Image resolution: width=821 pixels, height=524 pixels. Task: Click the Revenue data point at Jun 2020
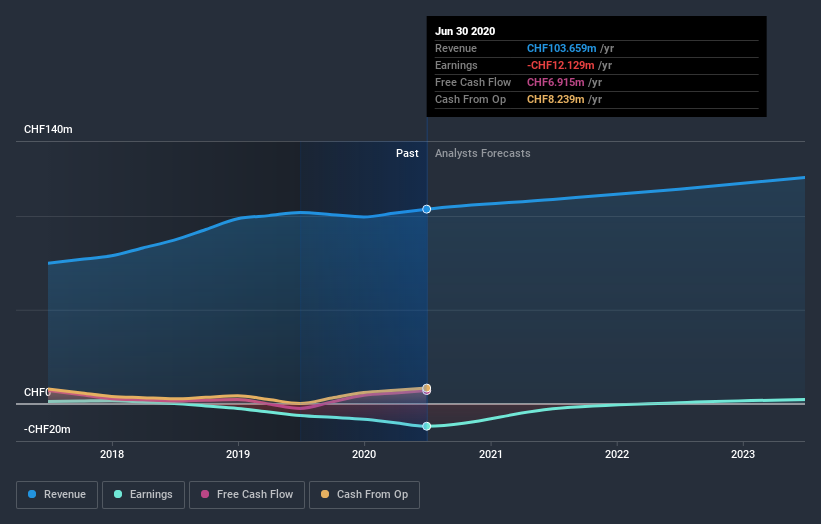click(x=427, y=209)
